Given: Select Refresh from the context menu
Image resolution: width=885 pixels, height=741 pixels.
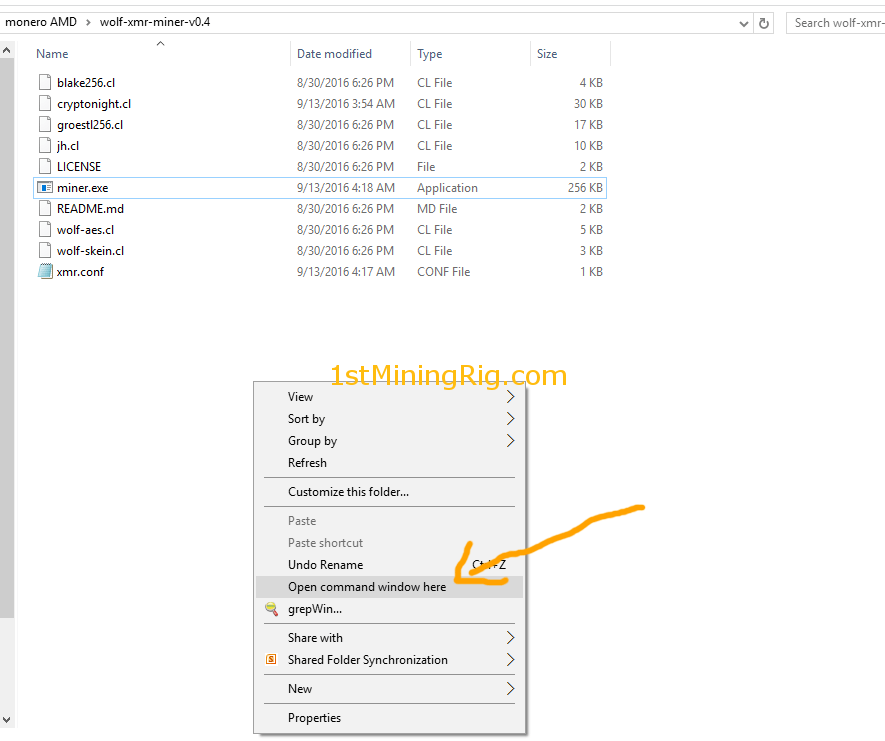Looking at the screenshot, I should click(x=389, y=463).
